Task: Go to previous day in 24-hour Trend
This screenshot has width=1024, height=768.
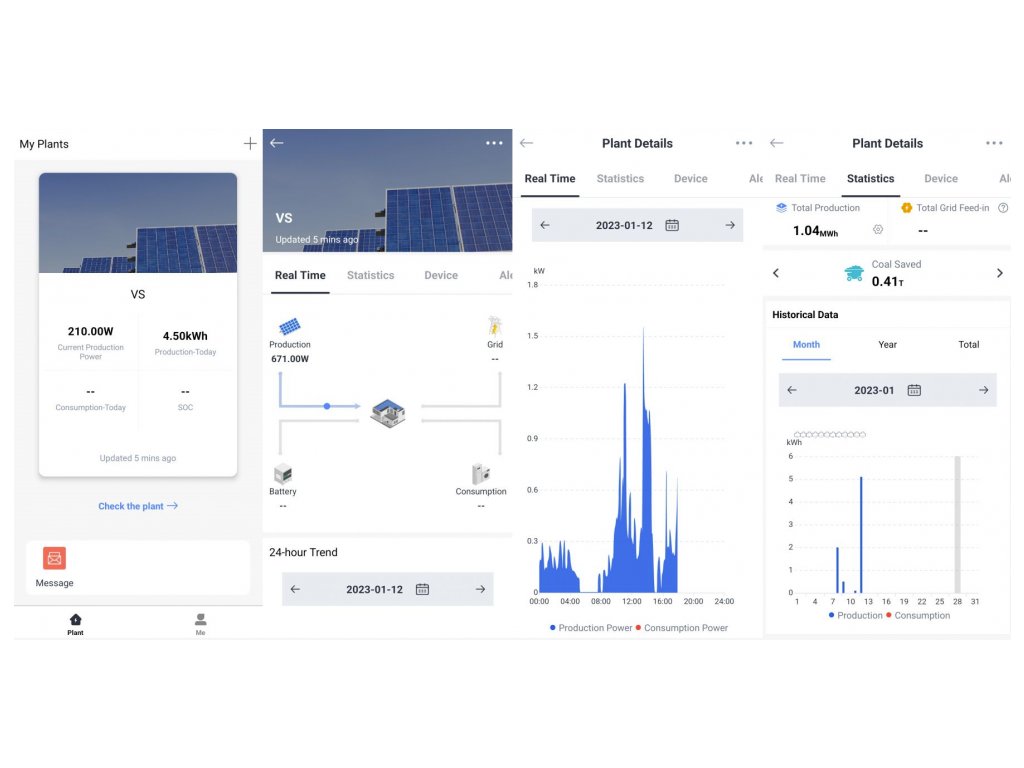Action: (x=295, y=589)
